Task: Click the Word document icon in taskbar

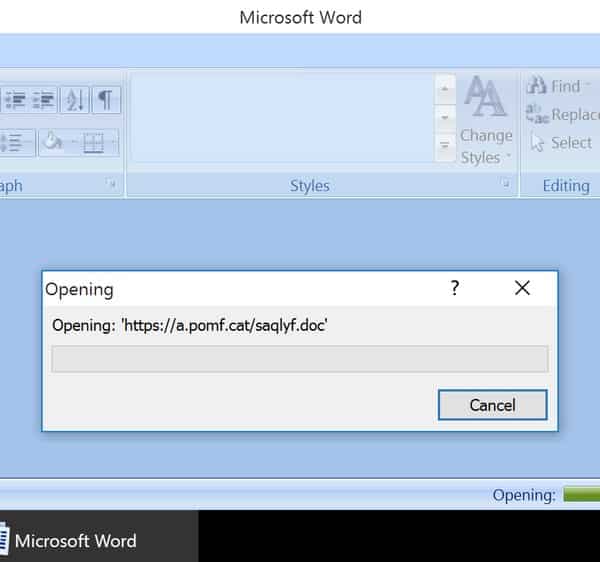Action: coord(4,538)
